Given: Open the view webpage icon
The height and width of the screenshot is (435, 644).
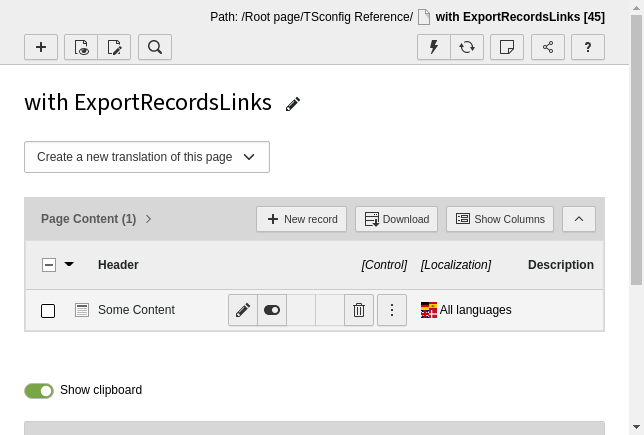Looking at the screenshot, I should point(81,47).
